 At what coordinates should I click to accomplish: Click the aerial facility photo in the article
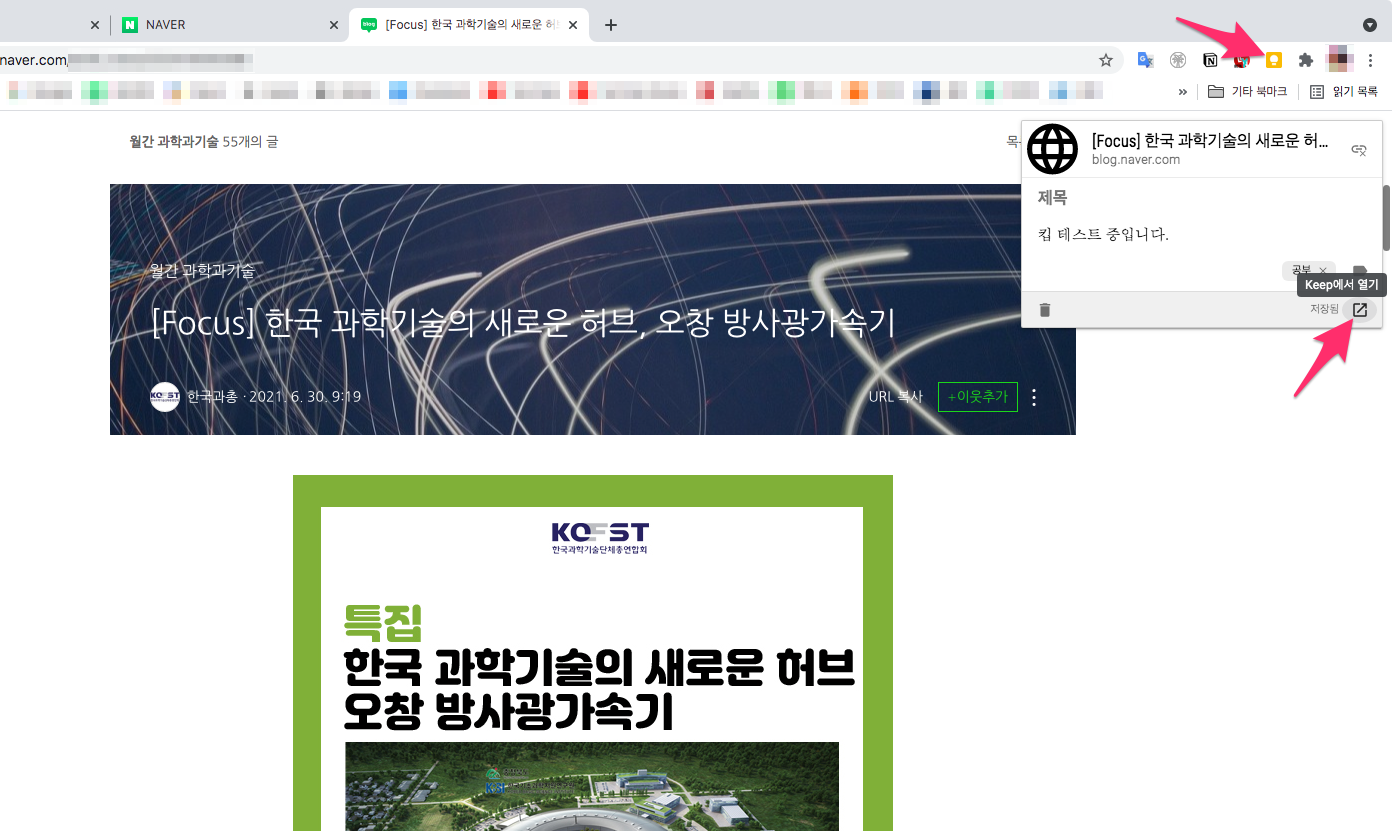(592, 786)
